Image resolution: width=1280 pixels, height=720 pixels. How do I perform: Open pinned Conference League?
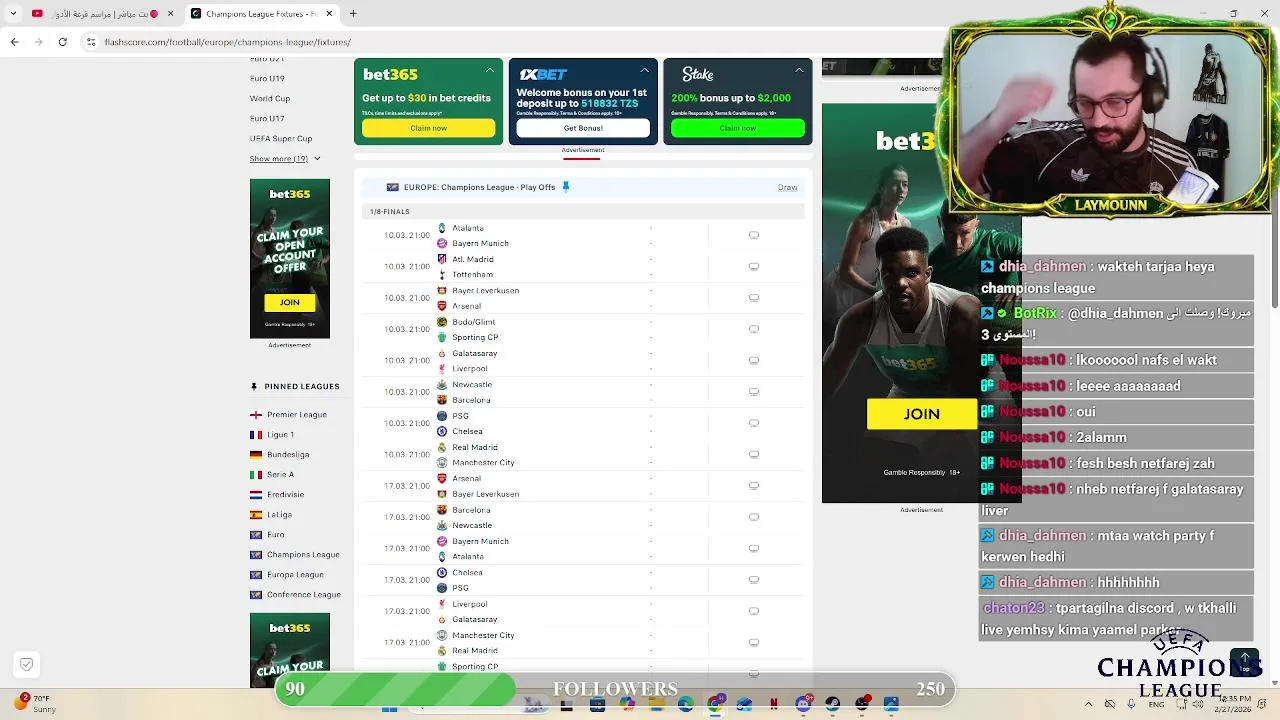(x=304, y=594)
